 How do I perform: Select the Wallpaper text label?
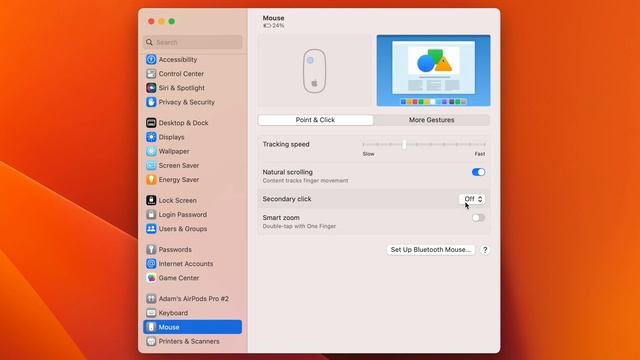click(174, 151)
